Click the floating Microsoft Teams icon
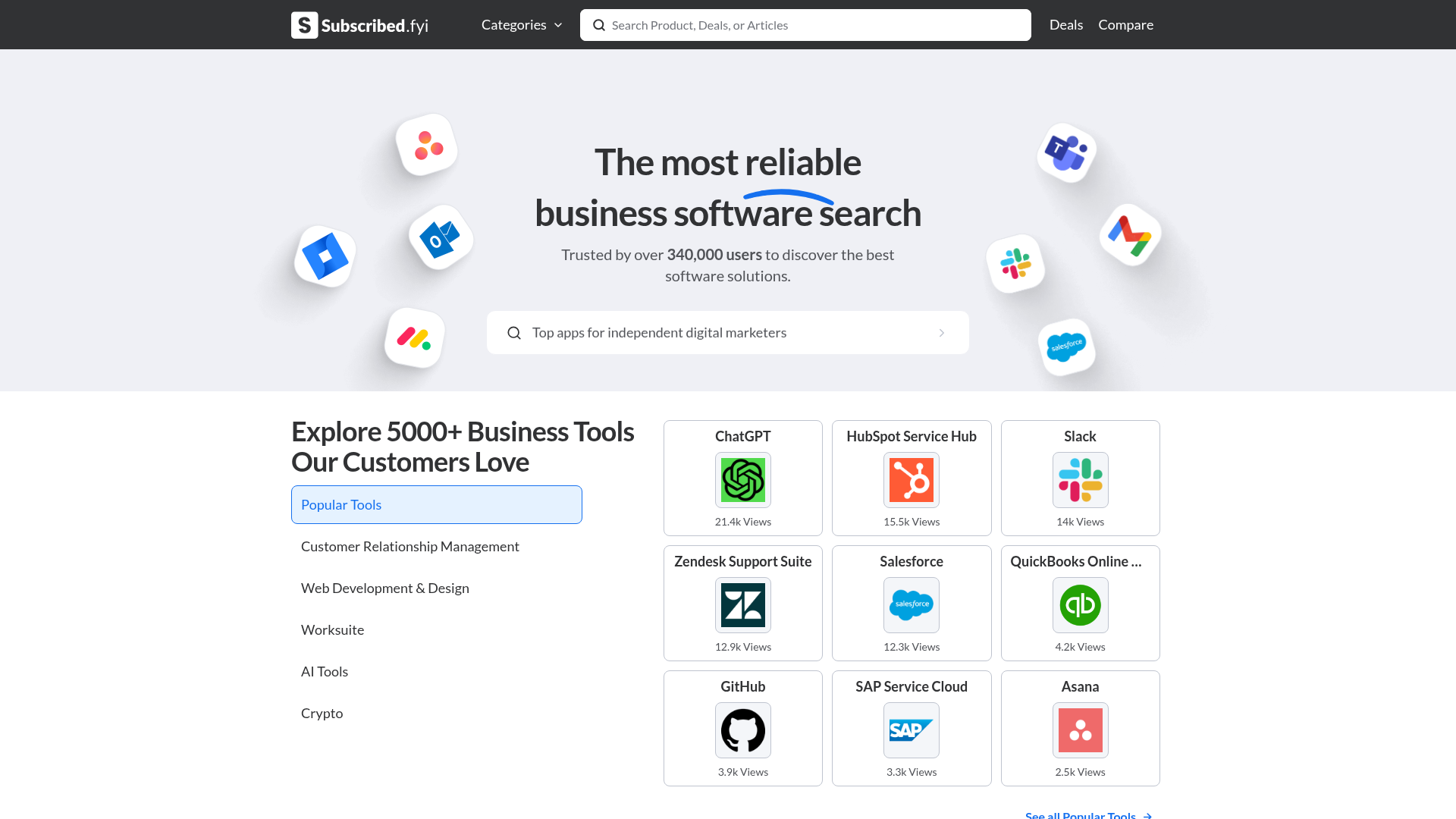1456x819 pixels. click(1066, 153)
